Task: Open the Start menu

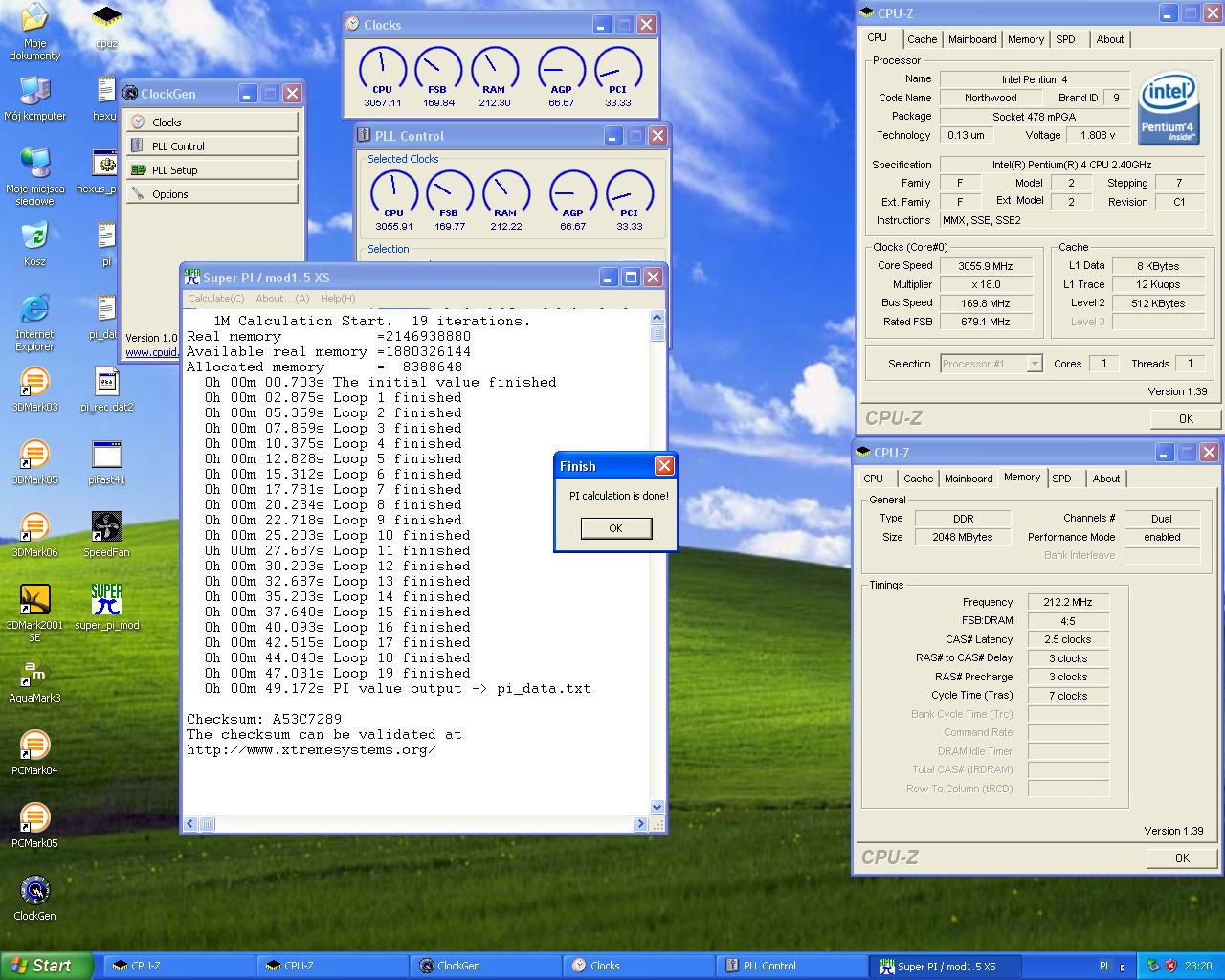Action: coord(46,966)
